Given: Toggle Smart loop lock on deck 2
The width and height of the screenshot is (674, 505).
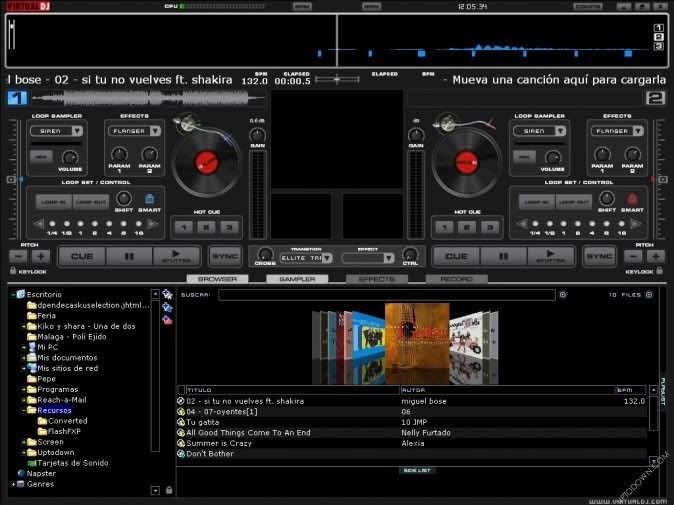Looking at the screenshot, I should [x=632, y=199].
